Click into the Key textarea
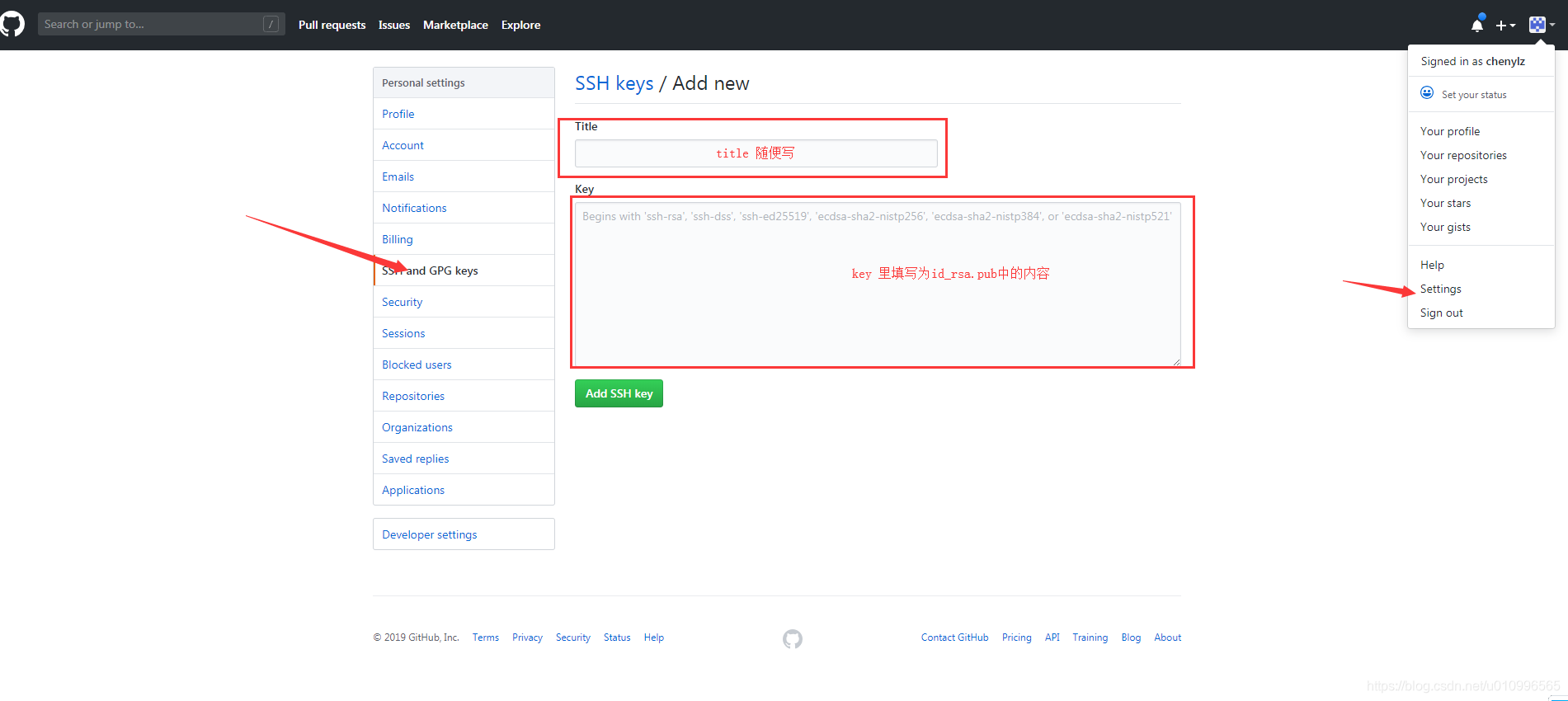 (878, 284)
